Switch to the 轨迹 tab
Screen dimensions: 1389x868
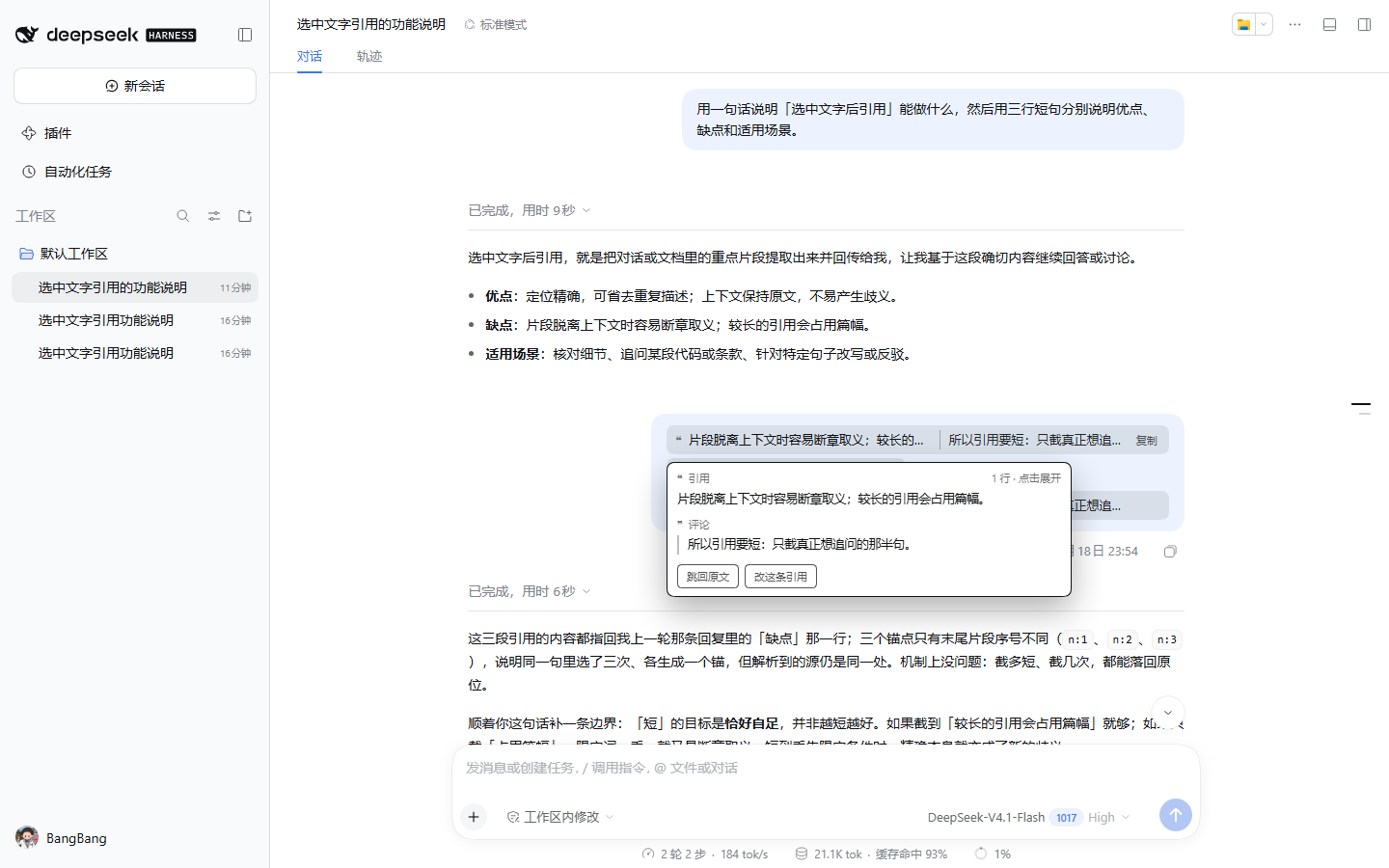369,56
